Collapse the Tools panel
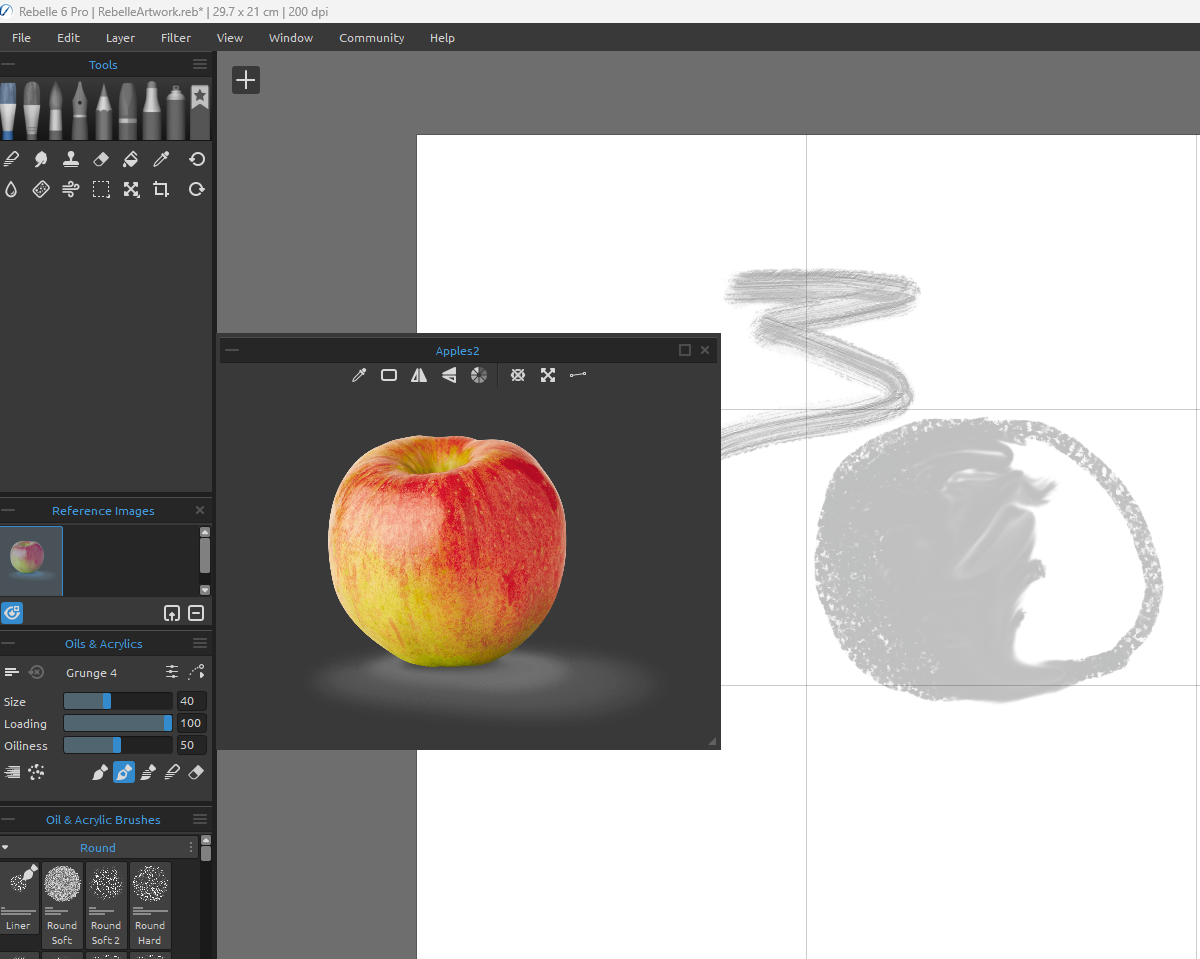 (8, 64)
